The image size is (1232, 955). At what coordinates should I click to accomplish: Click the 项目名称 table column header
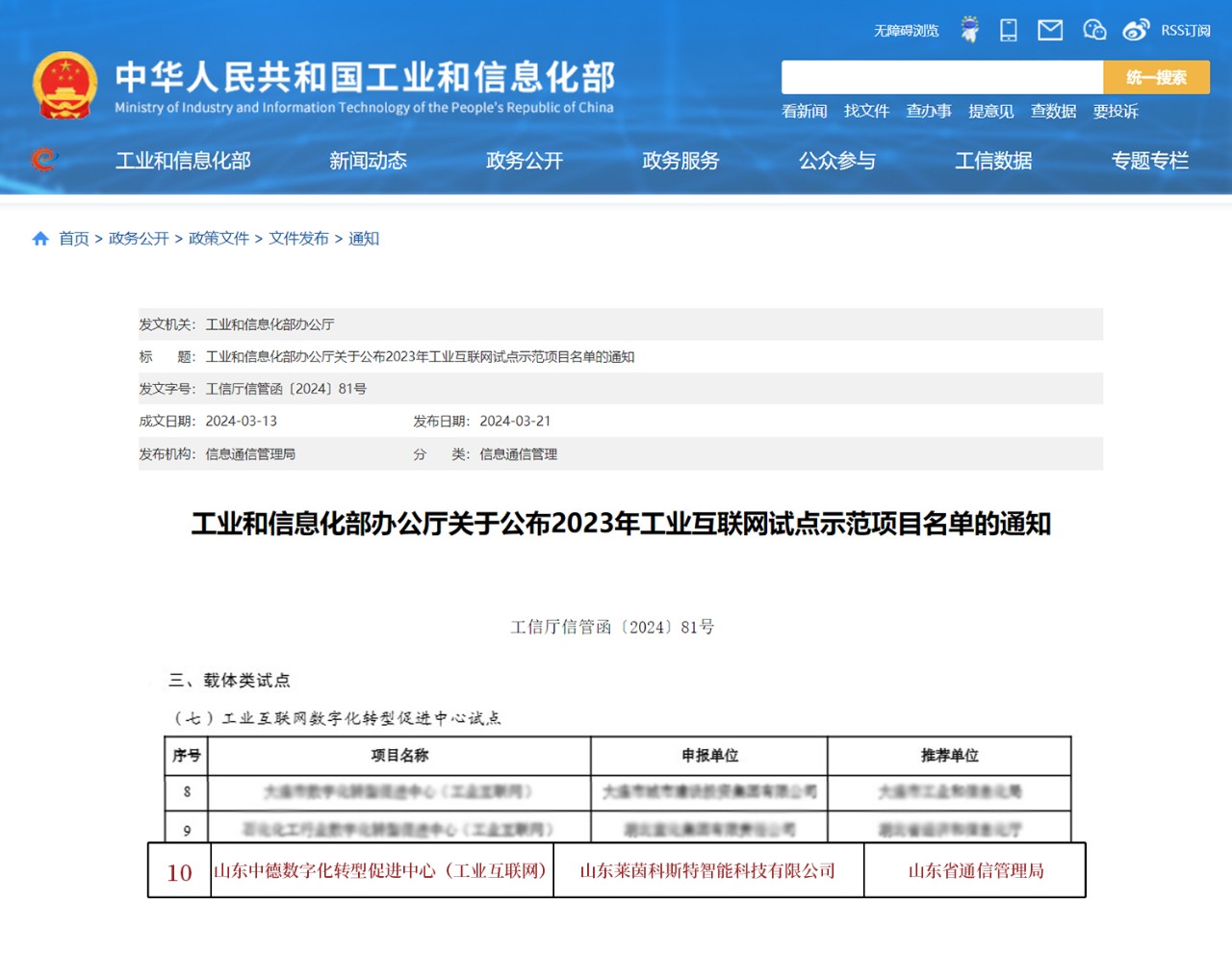(399, 756)
